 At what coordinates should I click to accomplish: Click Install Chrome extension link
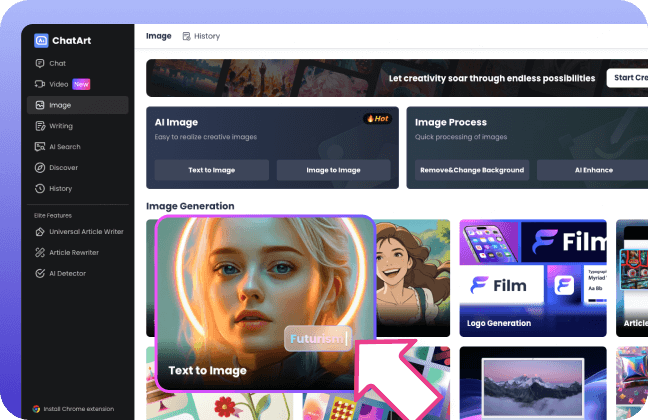coord(76,408)
